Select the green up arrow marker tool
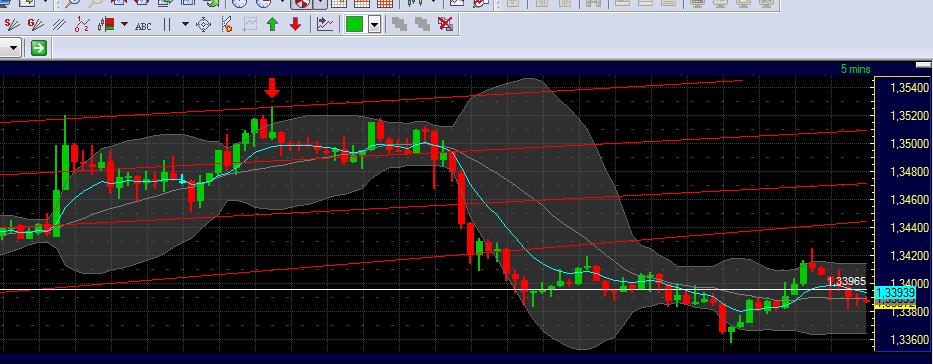 tap(273, 25)
